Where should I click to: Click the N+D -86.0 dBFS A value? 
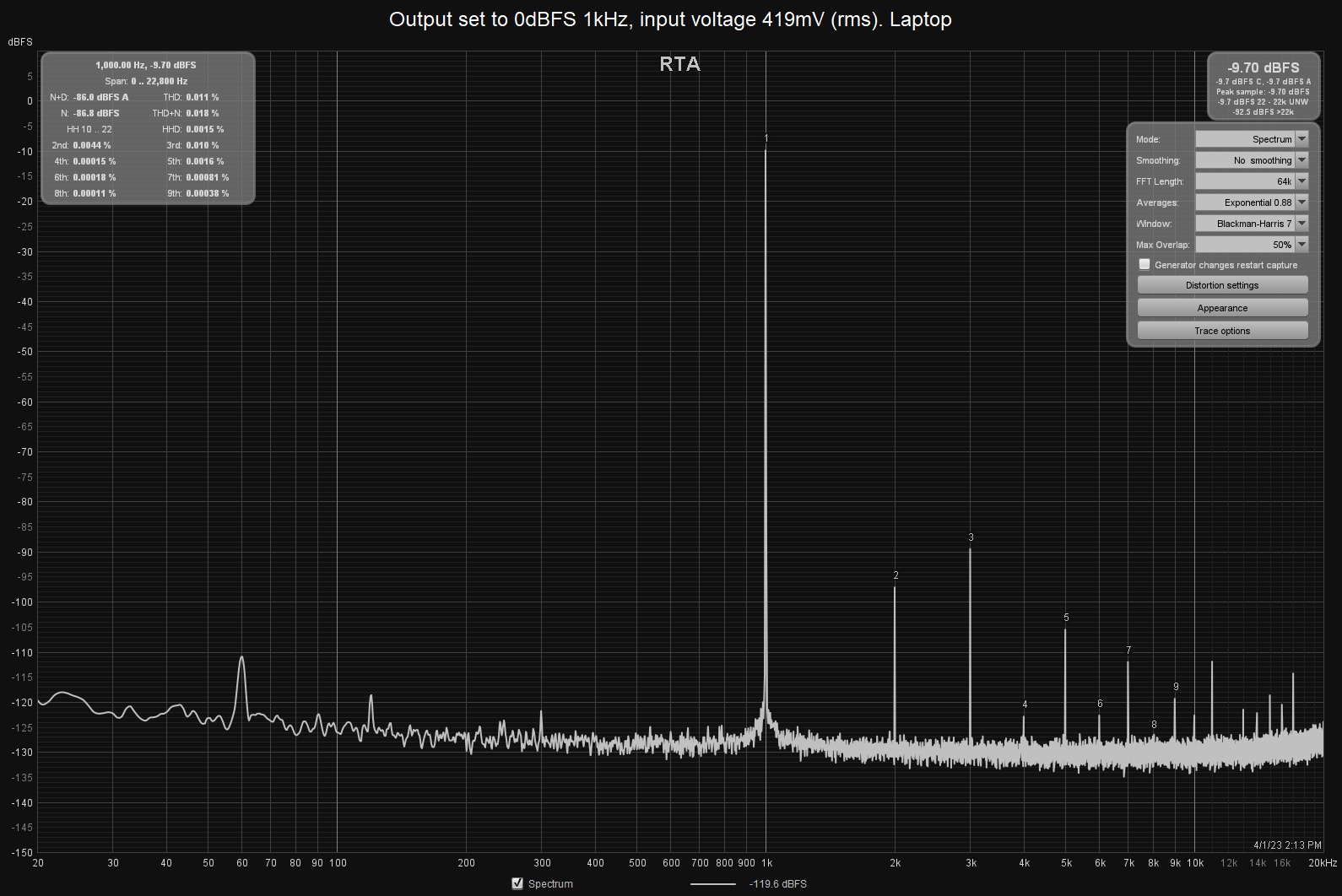(x=100, y=97)
